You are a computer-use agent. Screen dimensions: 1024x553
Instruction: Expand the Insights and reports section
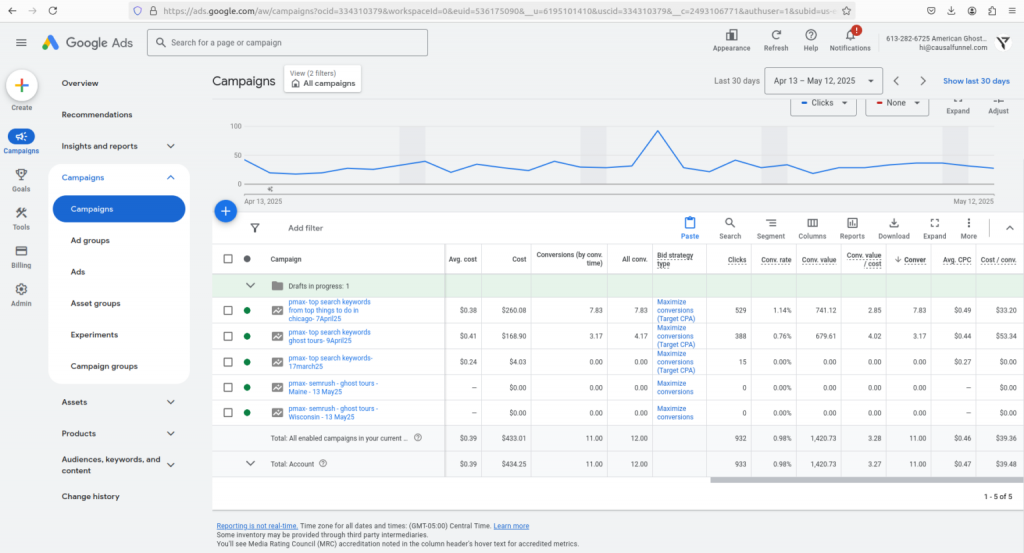coord(118,146)
